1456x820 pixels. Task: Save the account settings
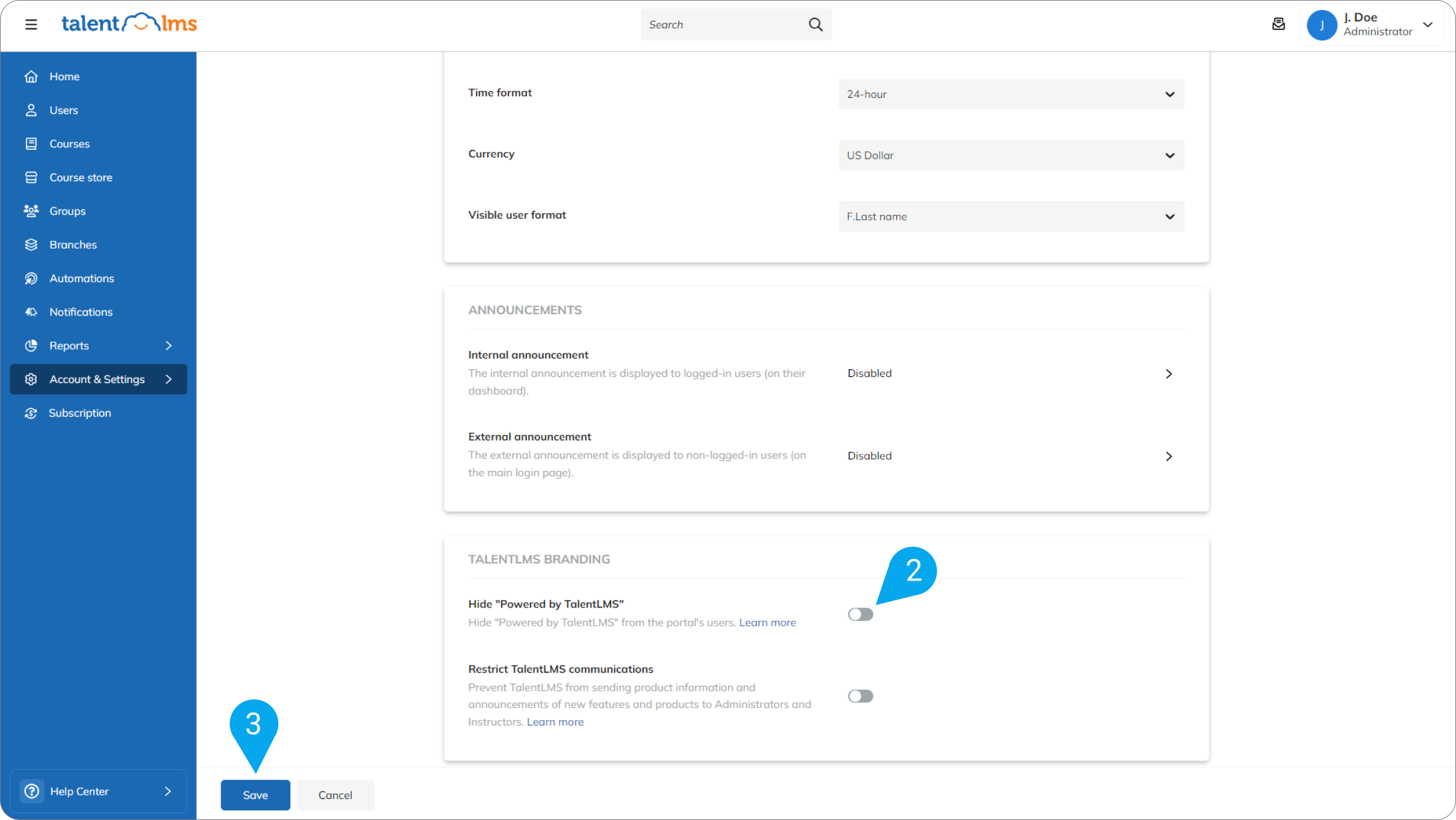click(x=255, y=795)
